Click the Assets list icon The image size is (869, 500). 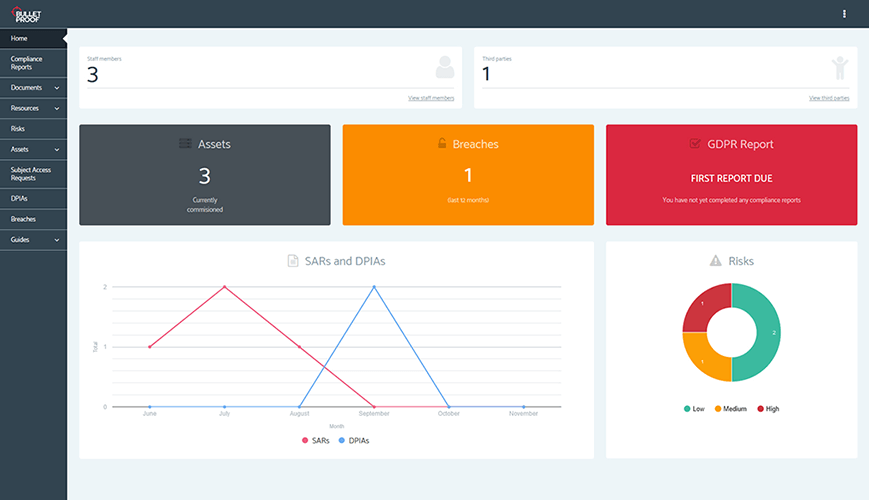pyautogui.click(x=185, y=144)
